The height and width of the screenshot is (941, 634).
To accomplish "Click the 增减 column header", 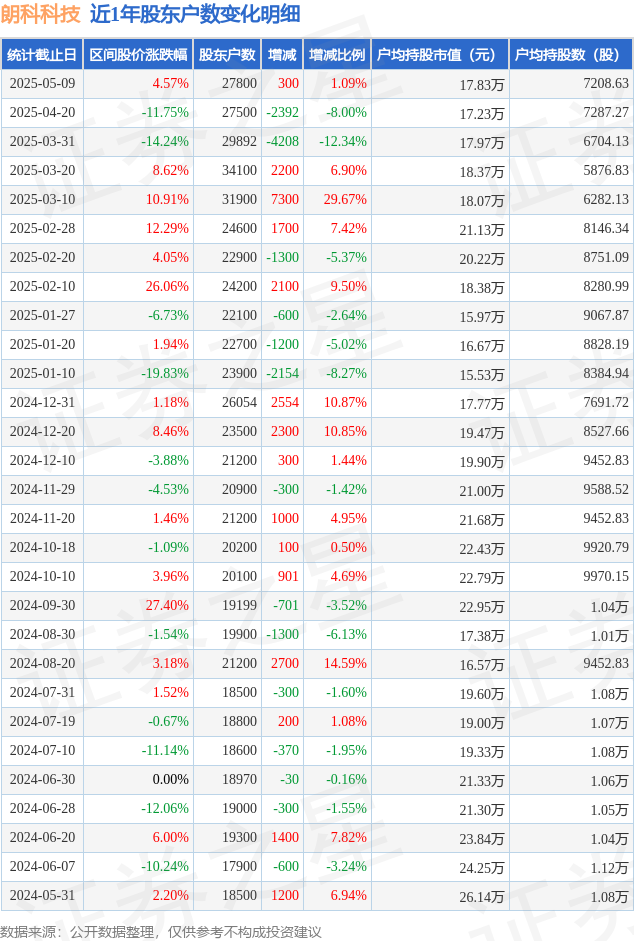I will (x=282, y=55).
